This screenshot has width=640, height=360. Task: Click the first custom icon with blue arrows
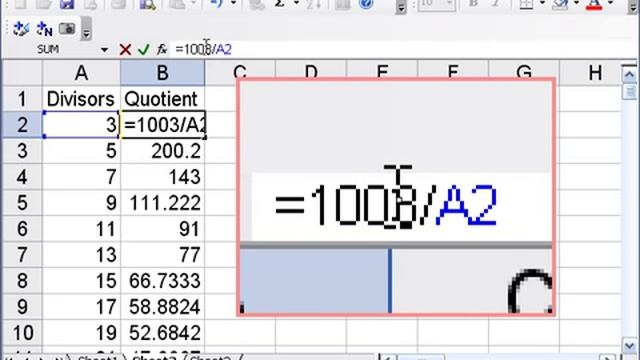click(x=20, y=29)
